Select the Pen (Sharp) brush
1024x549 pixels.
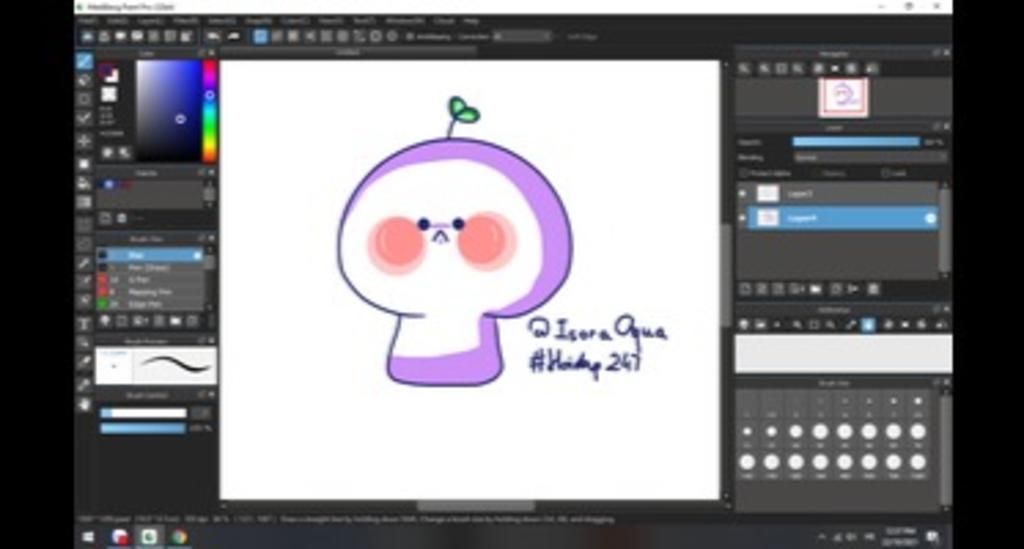150,268
